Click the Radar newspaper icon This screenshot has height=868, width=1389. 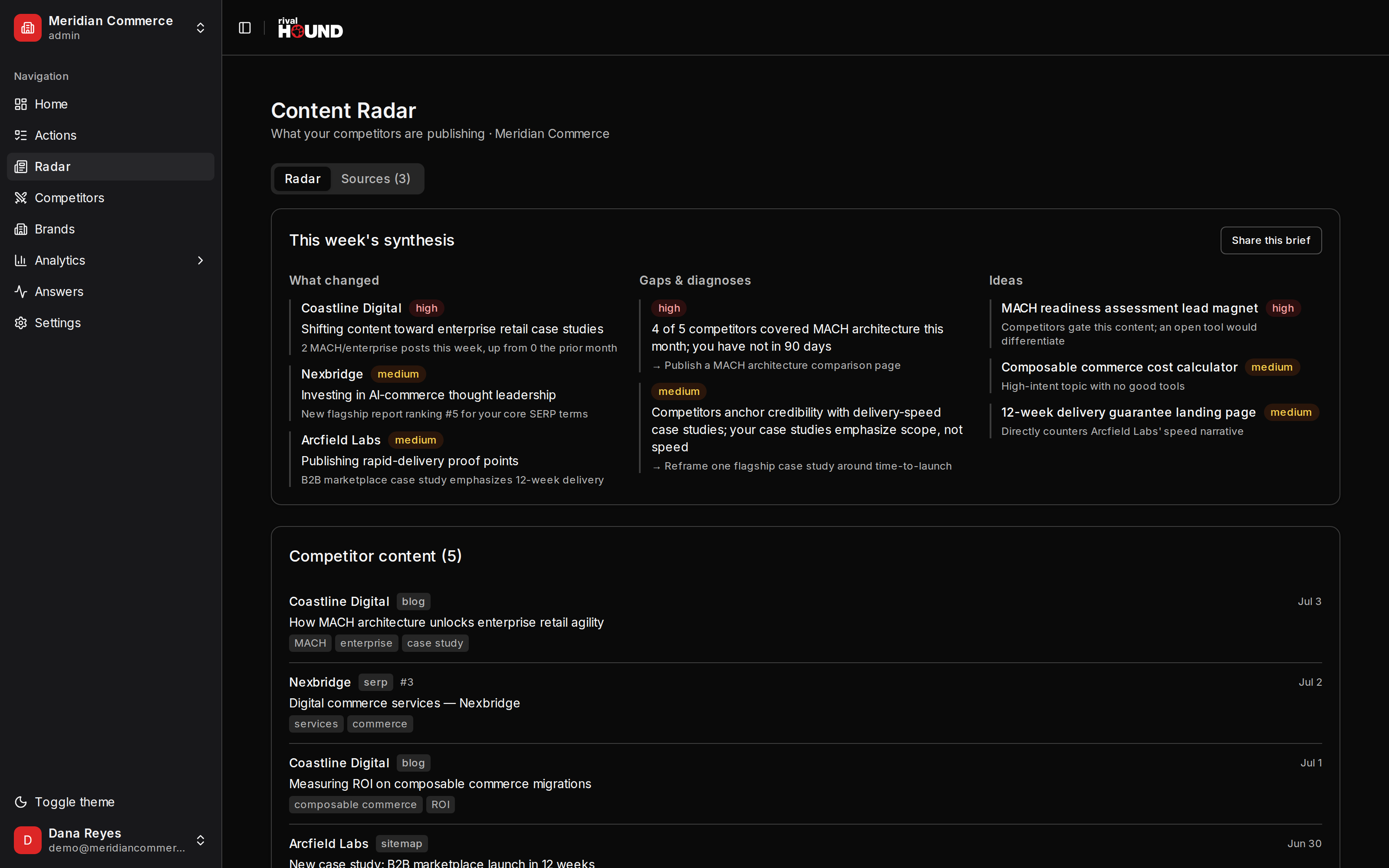(x=21, y=167)
